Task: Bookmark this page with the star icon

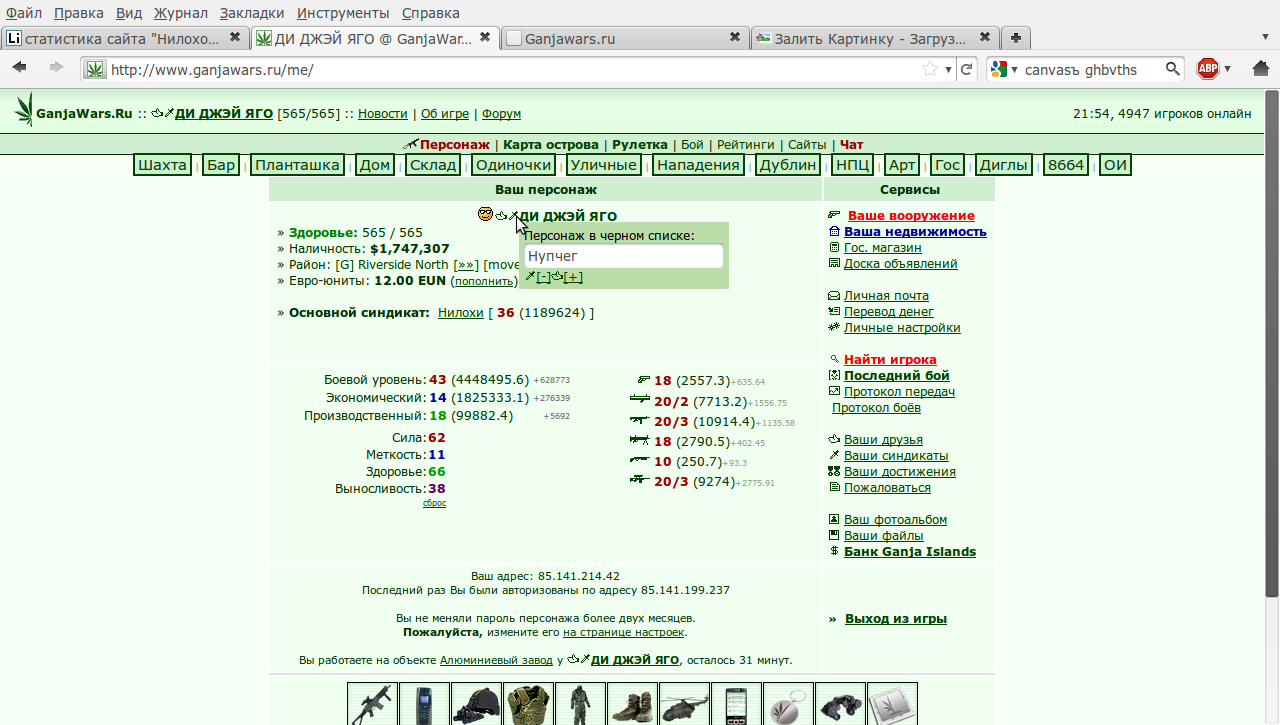Action: 930,69
